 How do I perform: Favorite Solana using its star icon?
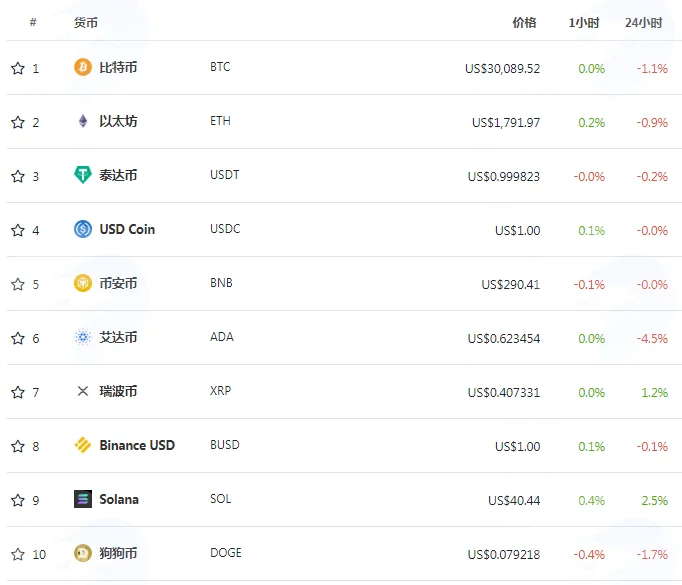[18, 500]
